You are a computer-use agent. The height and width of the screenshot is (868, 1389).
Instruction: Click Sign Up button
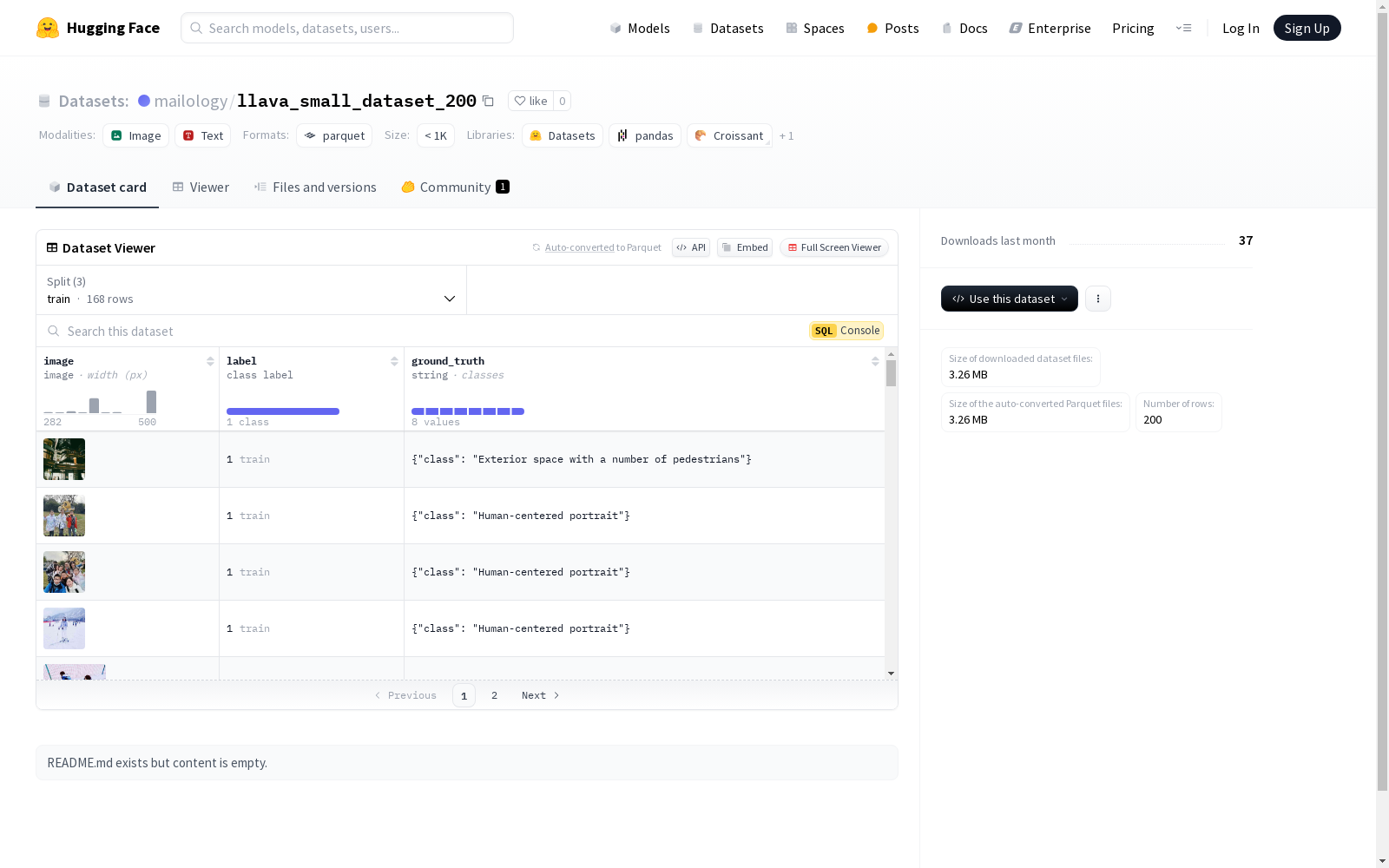point(1307,28)
